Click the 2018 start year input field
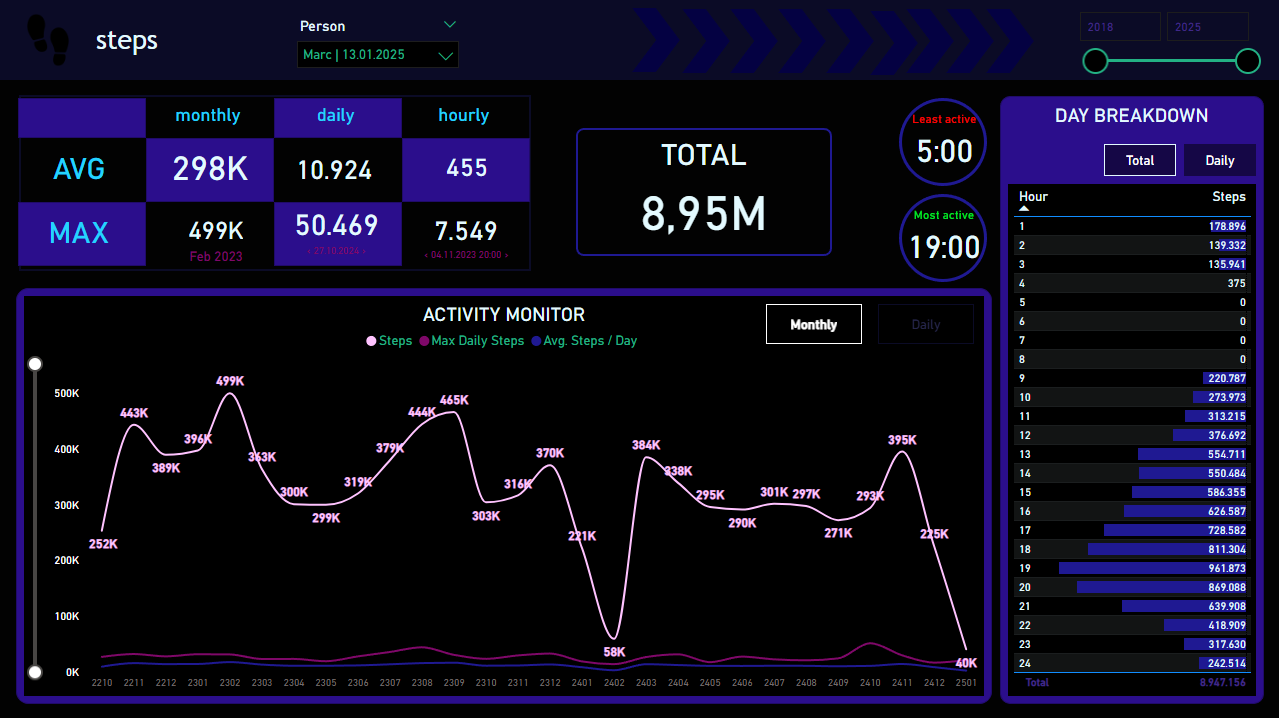1279x718 pixels. point(1120,27)
